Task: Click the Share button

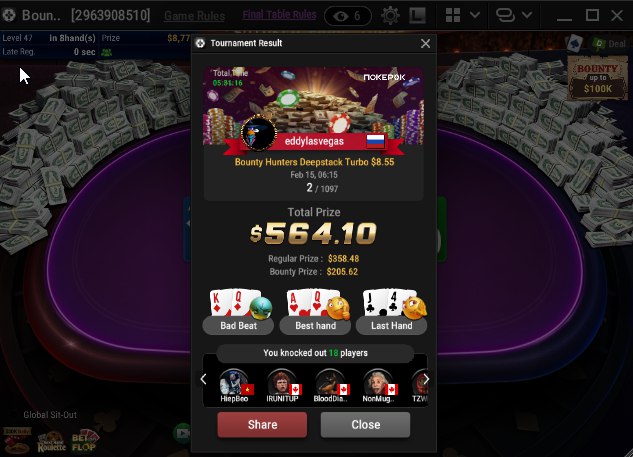Action: [x=262, y=425]
